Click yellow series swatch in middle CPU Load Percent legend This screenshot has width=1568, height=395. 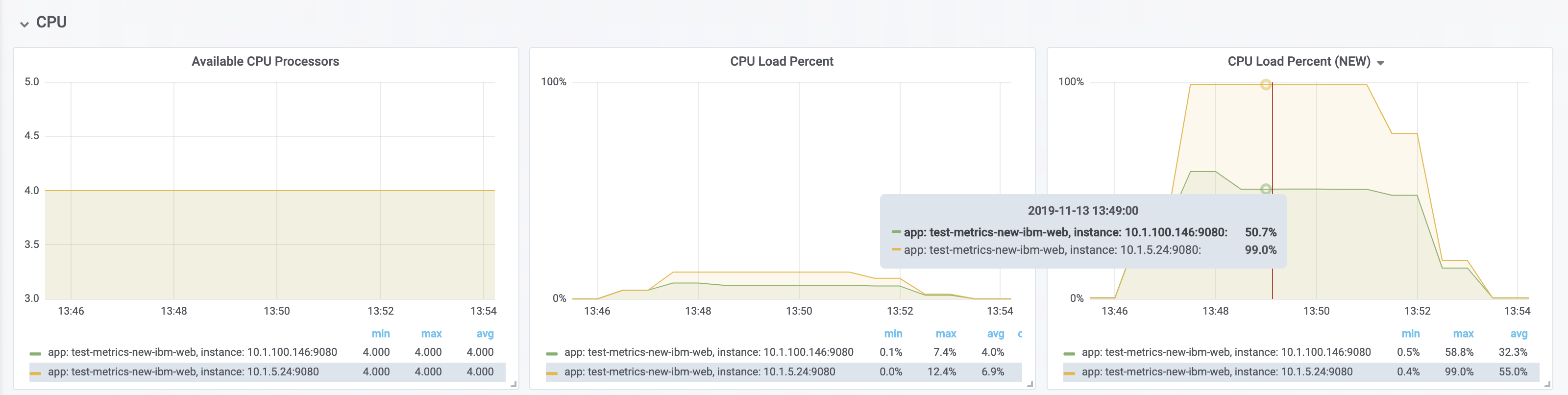pyautogui.click(x=552, y=372)
